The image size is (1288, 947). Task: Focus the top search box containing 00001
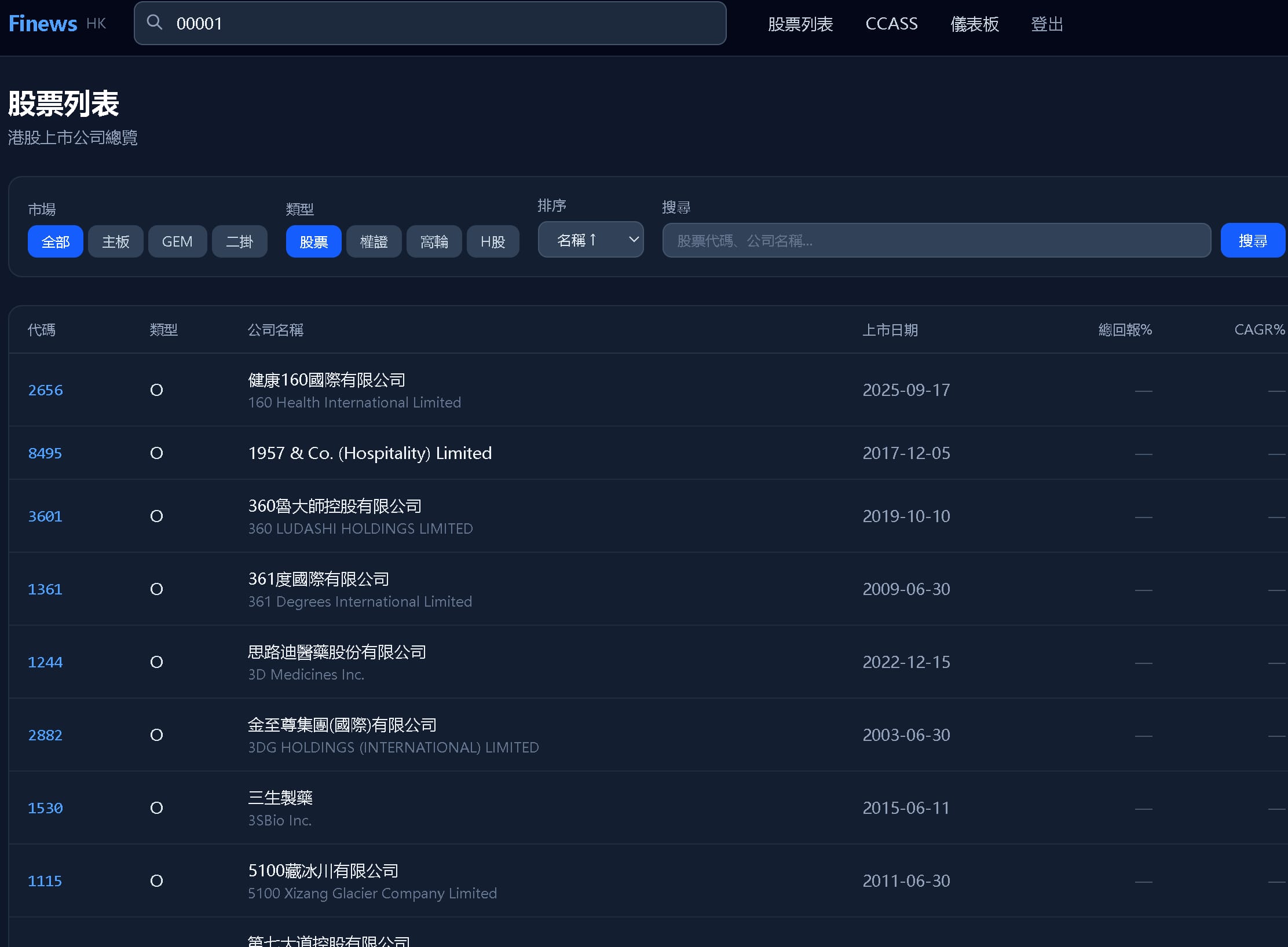[430, 23]
